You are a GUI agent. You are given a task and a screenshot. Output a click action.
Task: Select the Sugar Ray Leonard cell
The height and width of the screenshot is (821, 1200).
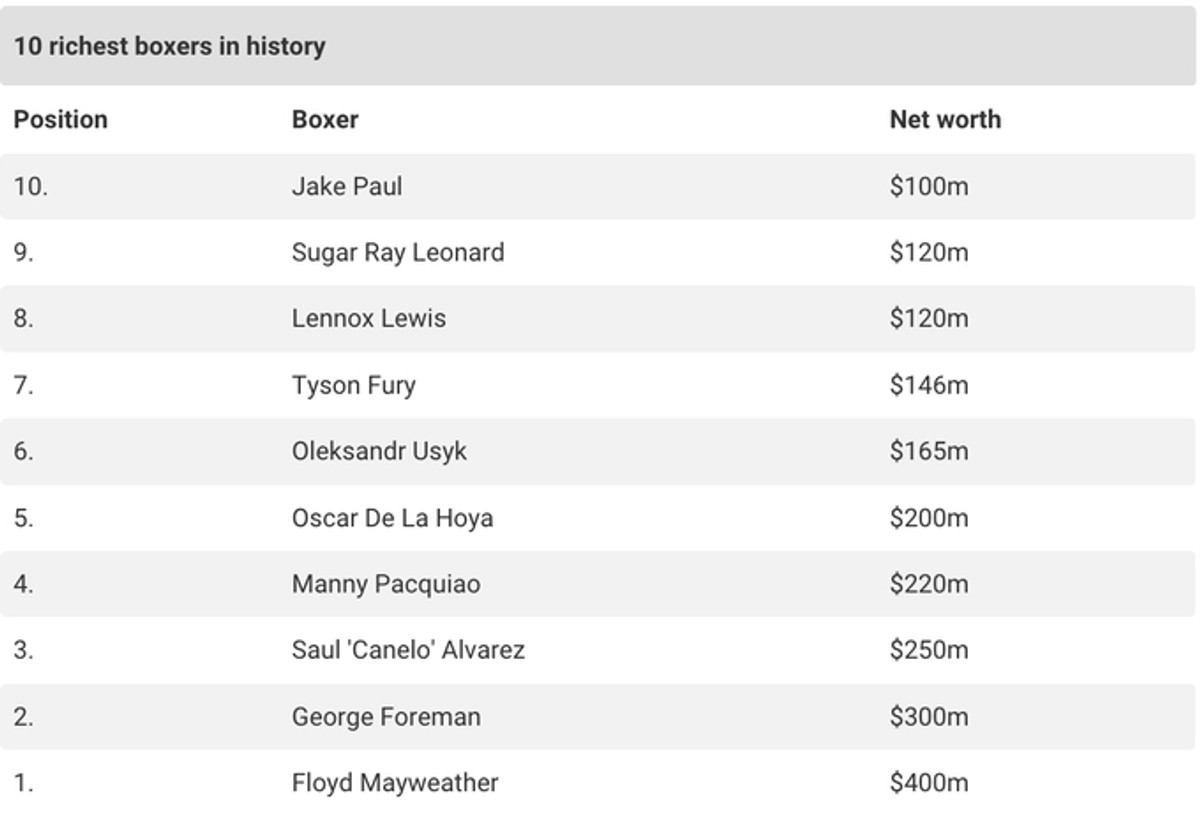(398, 253)
